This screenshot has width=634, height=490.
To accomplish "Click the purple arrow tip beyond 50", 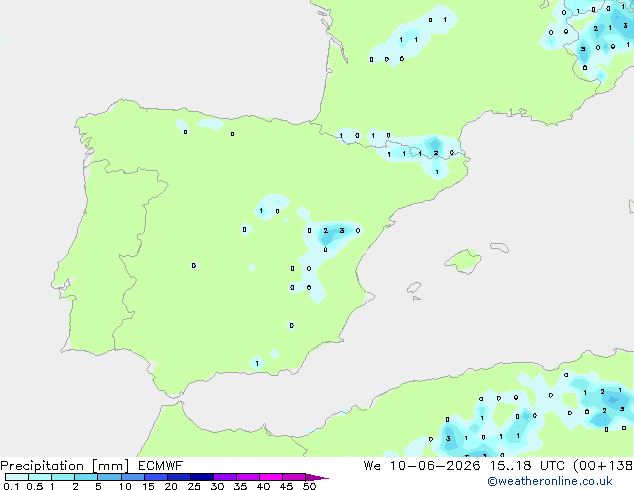I will click(317, 477).
